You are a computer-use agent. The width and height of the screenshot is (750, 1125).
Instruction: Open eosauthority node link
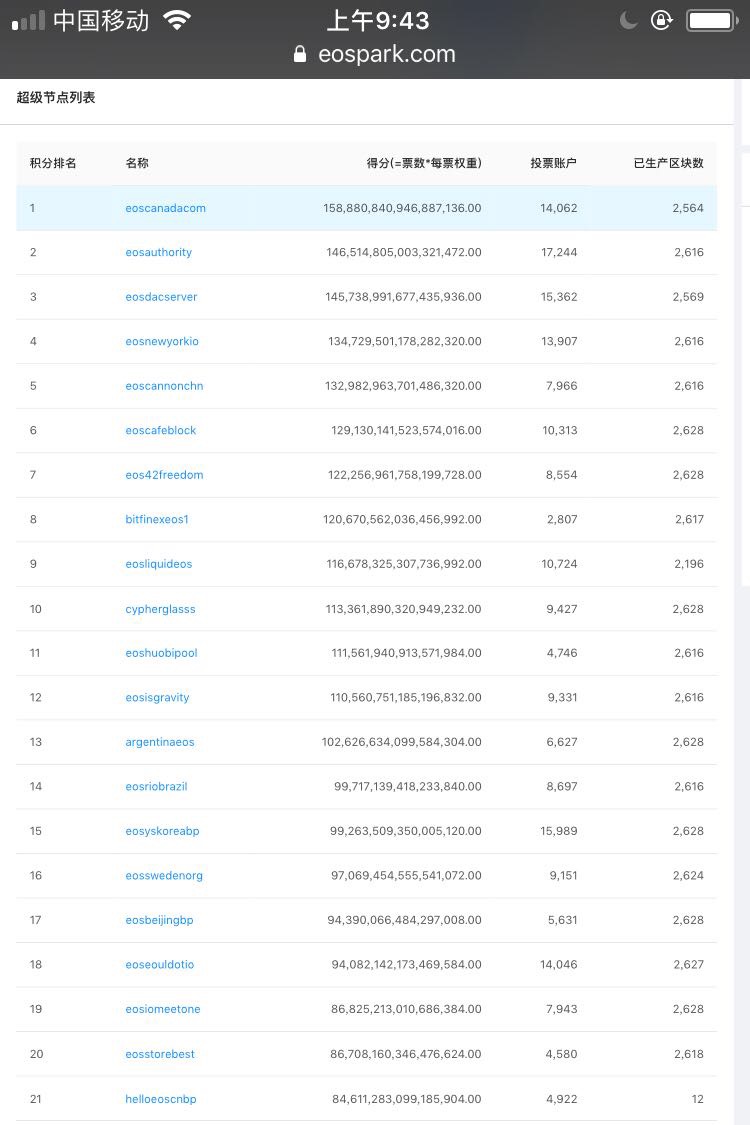(159, 253)
